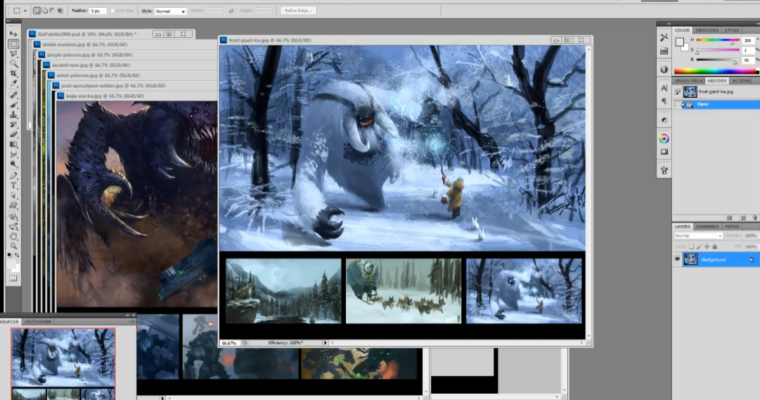
Task: Select the History Brush tool
Action: [14, 125]
